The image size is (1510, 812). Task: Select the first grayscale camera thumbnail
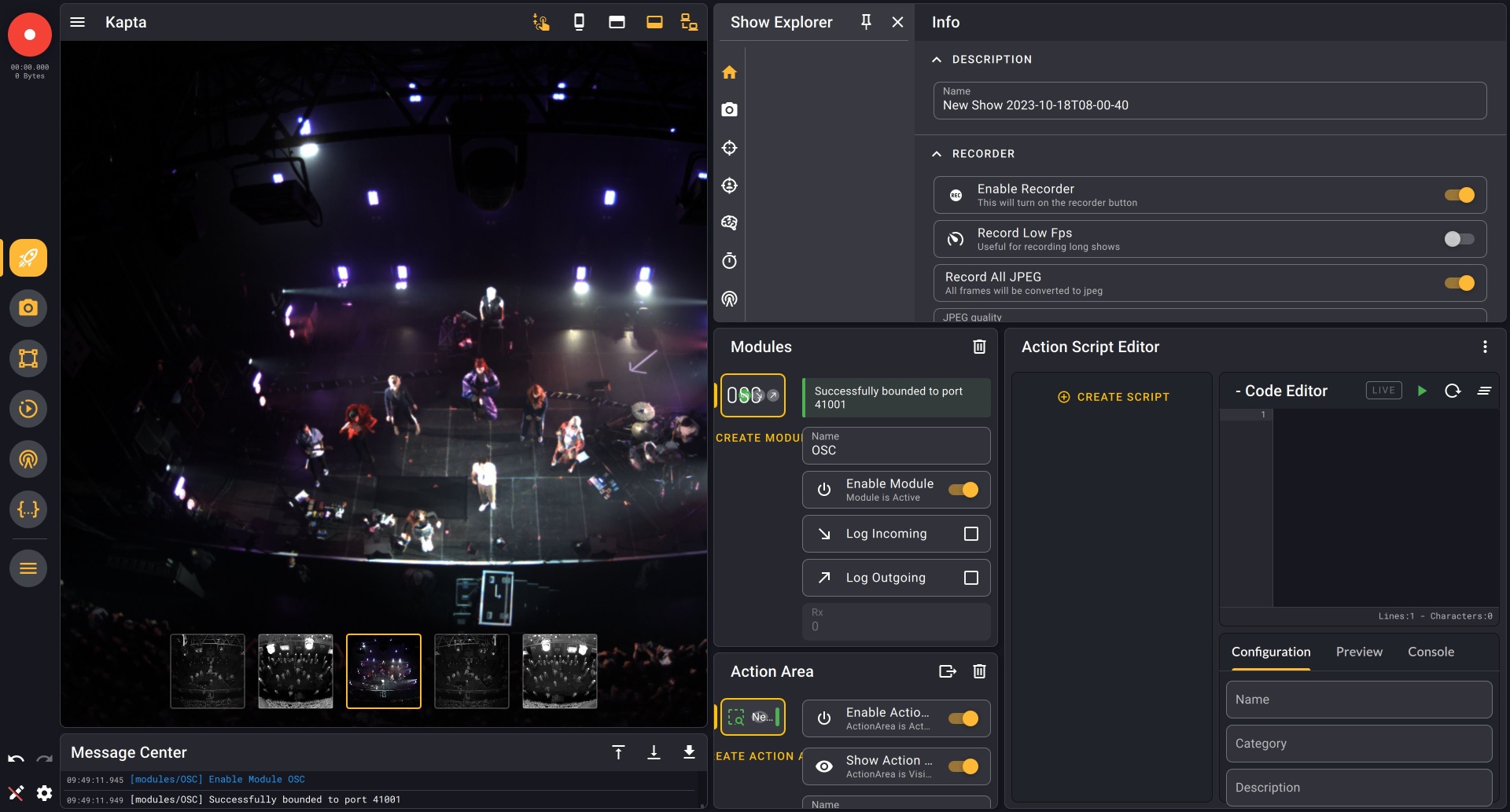(x=208, y=671)
